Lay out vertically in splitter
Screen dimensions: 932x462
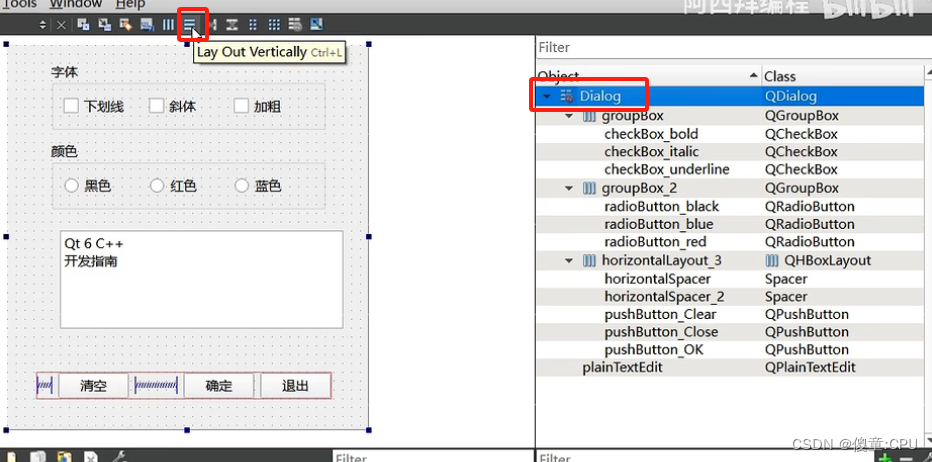232,24
